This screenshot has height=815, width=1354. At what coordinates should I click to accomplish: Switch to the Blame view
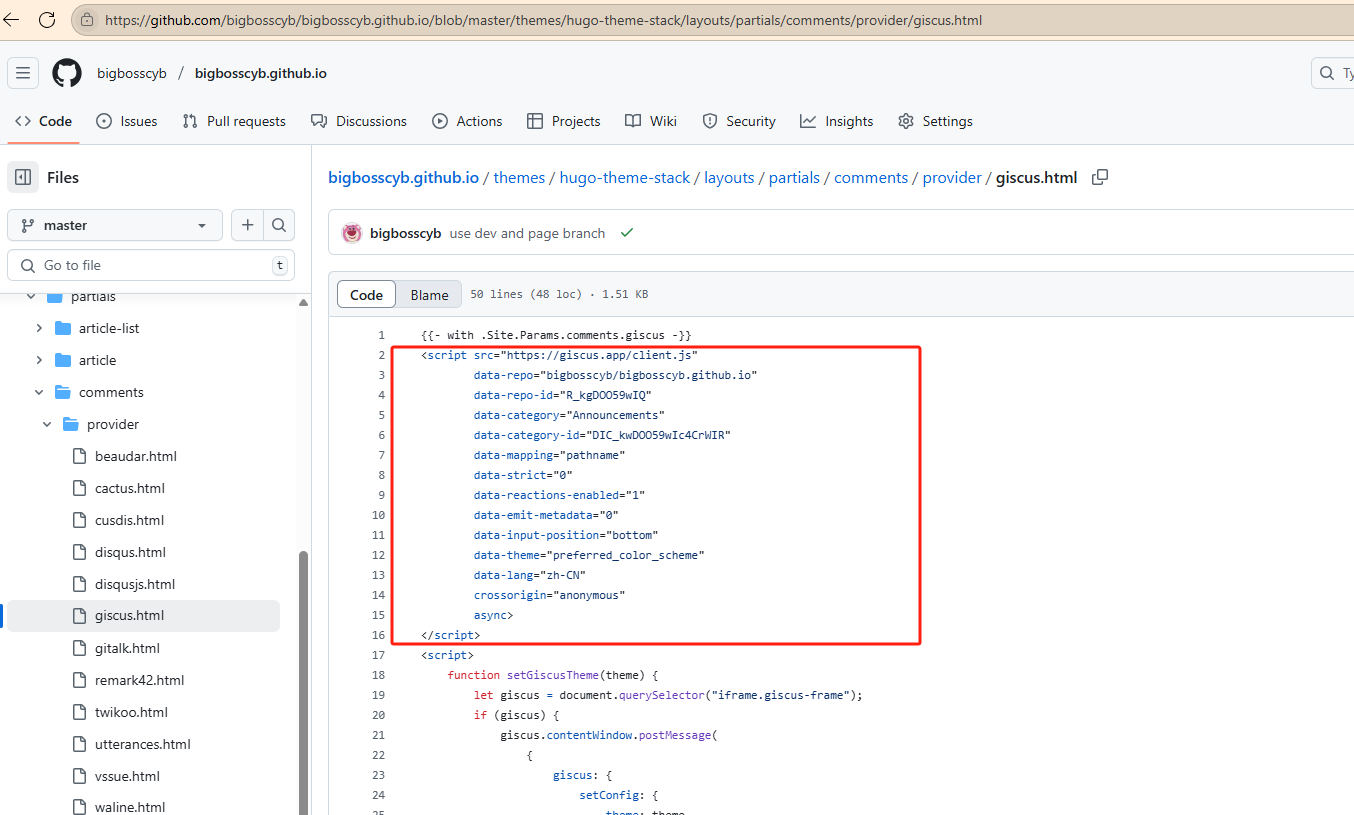pyautogui.click(x=429, y=295)
